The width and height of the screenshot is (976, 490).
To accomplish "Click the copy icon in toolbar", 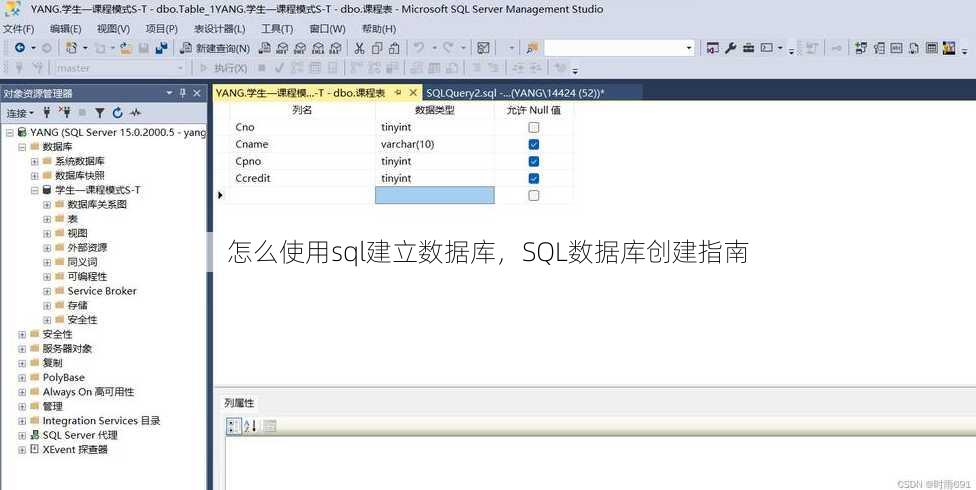I will click(x=377, y=48).
